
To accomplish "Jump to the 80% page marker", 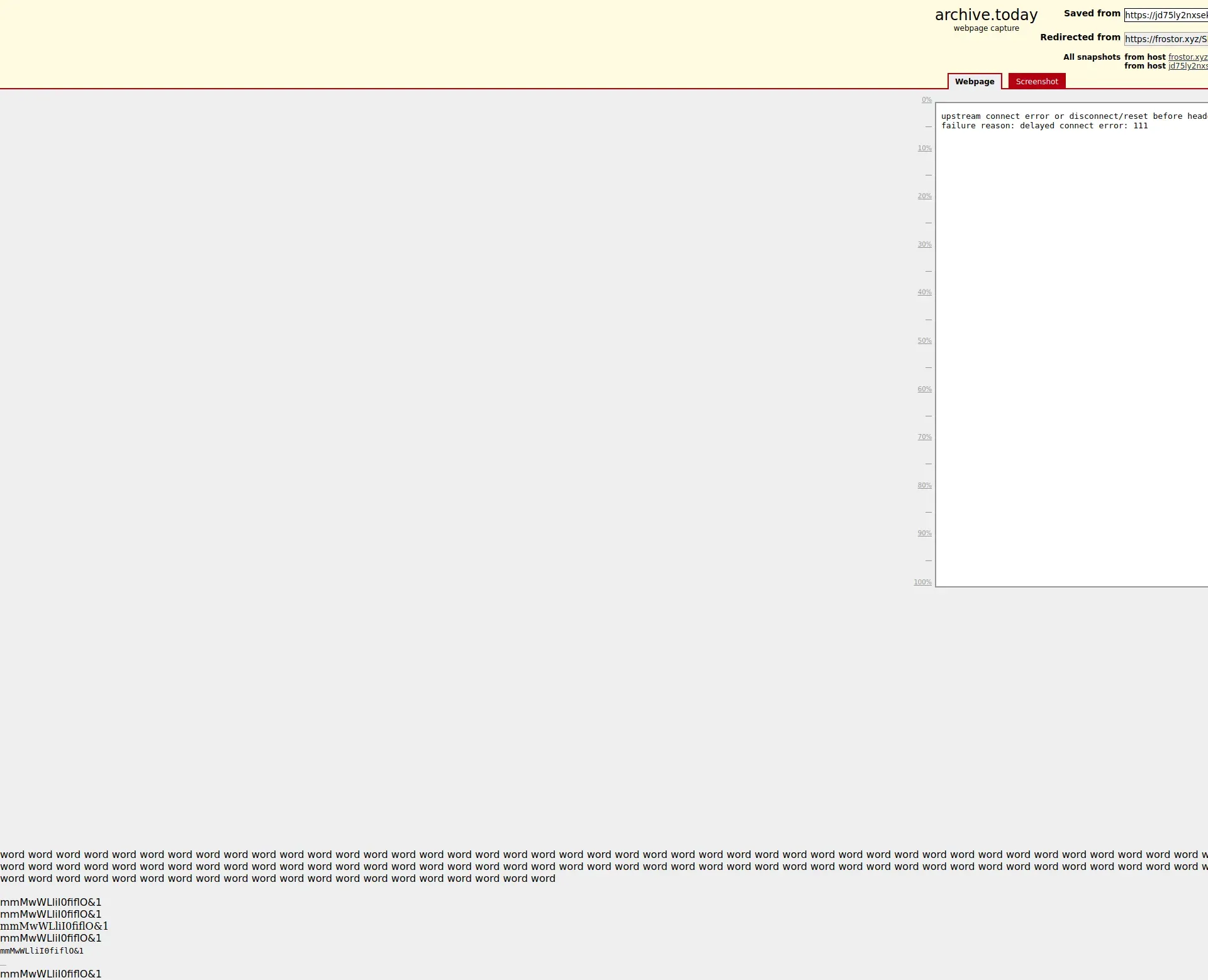I will click(924, 486).
